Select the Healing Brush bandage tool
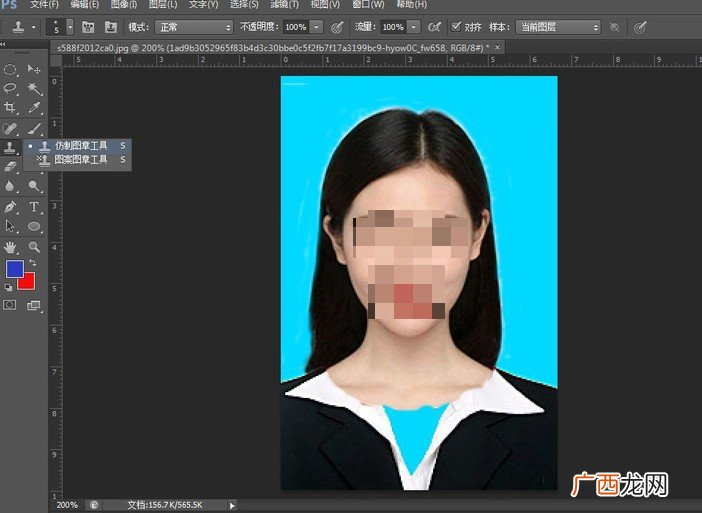The height and width of the screenshot is (513, 702). click(10, 129)
